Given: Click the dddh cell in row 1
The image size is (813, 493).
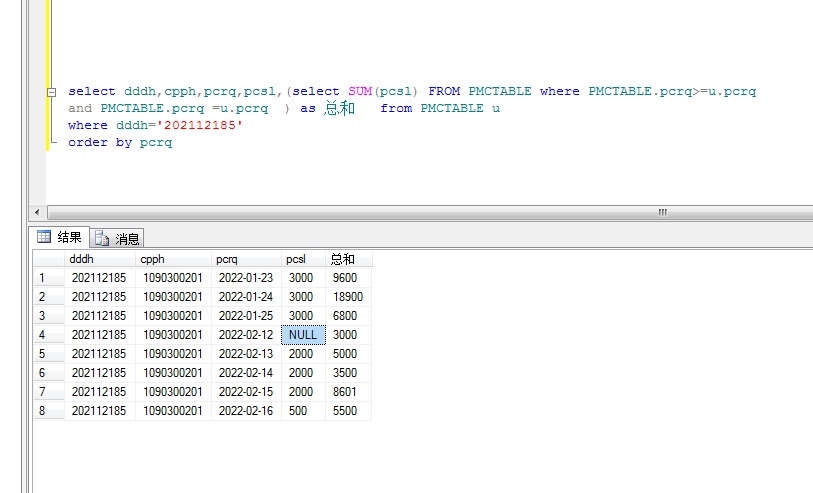Looking at the screenshot, I should (x=100, y=278).
